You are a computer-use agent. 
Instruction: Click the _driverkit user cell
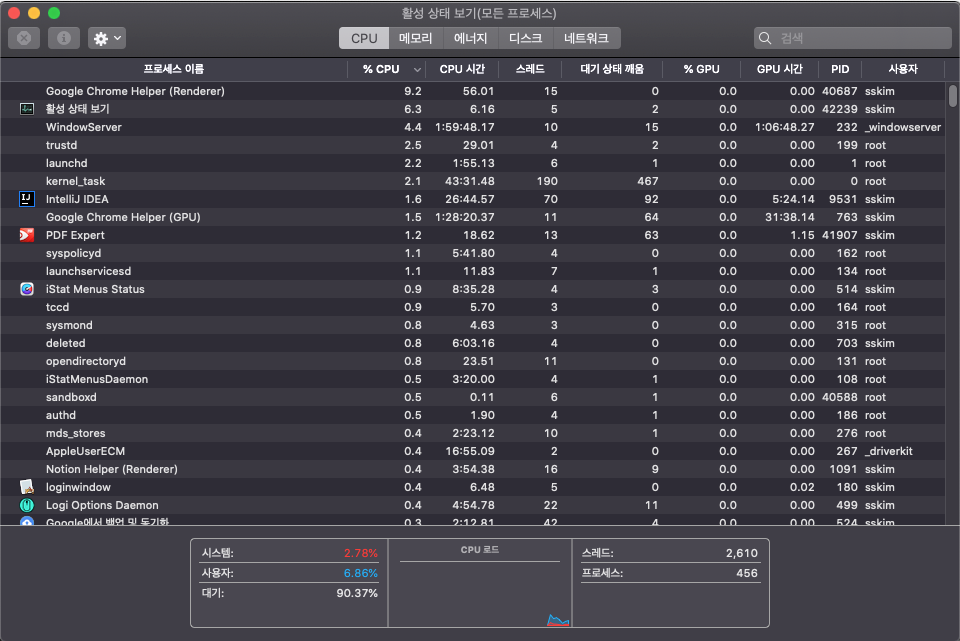pyautogui.click(x=888, y=451)
